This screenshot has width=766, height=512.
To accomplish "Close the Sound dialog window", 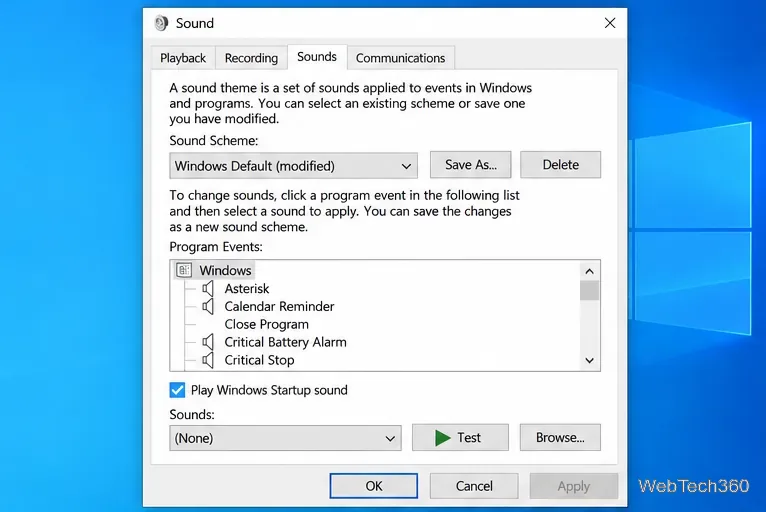I will (x=610, y=23).
